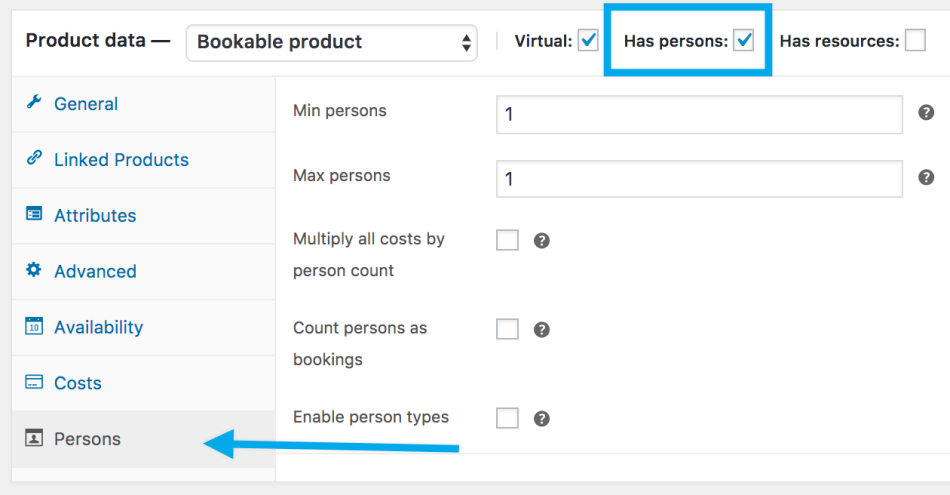Enable the Has resources checkbox
This screenshot has height=495, width=950.
pos(914,41)
